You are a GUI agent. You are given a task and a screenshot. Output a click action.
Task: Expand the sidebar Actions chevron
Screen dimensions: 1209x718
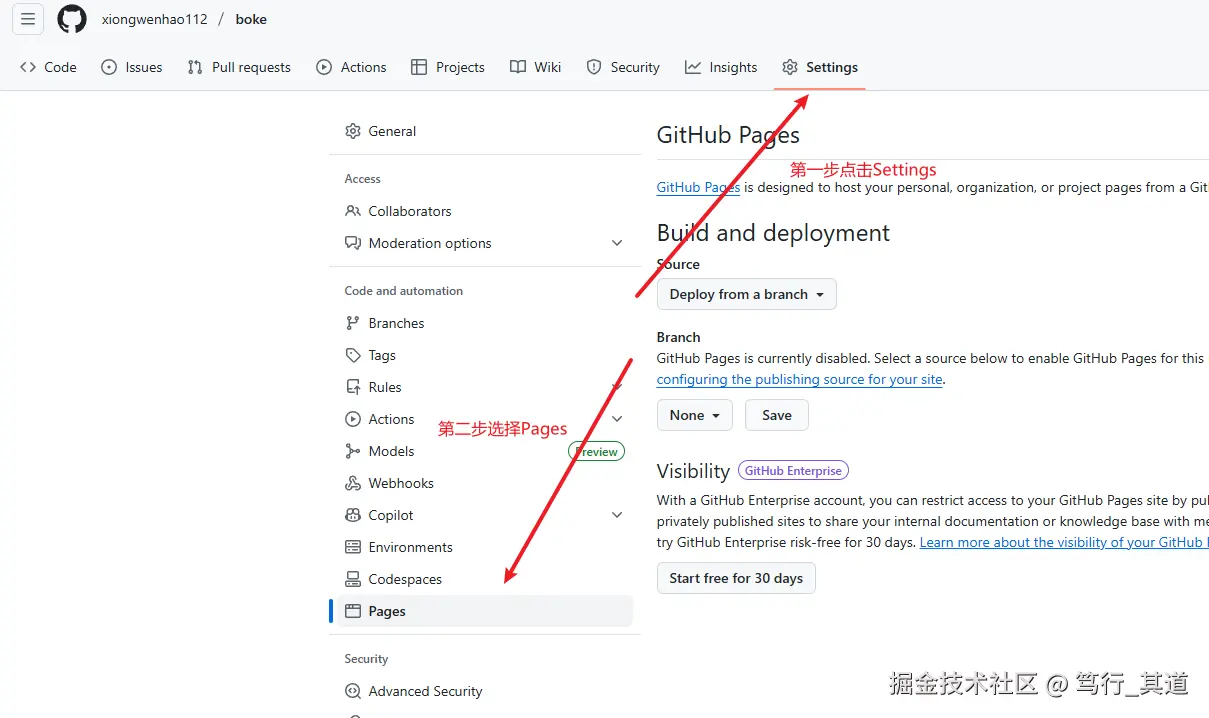click(617, 419)
